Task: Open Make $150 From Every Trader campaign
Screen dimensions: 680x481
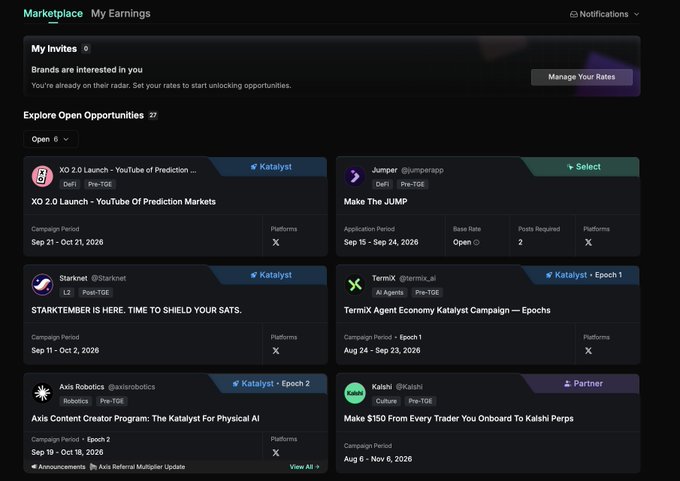Action: [458, 419]
